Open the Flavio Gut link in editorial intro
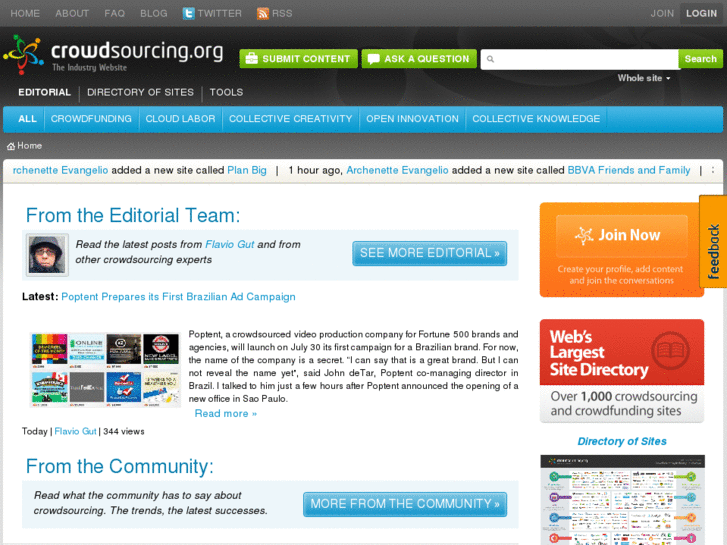The image size is (727, 545). [x=230, y=244]
